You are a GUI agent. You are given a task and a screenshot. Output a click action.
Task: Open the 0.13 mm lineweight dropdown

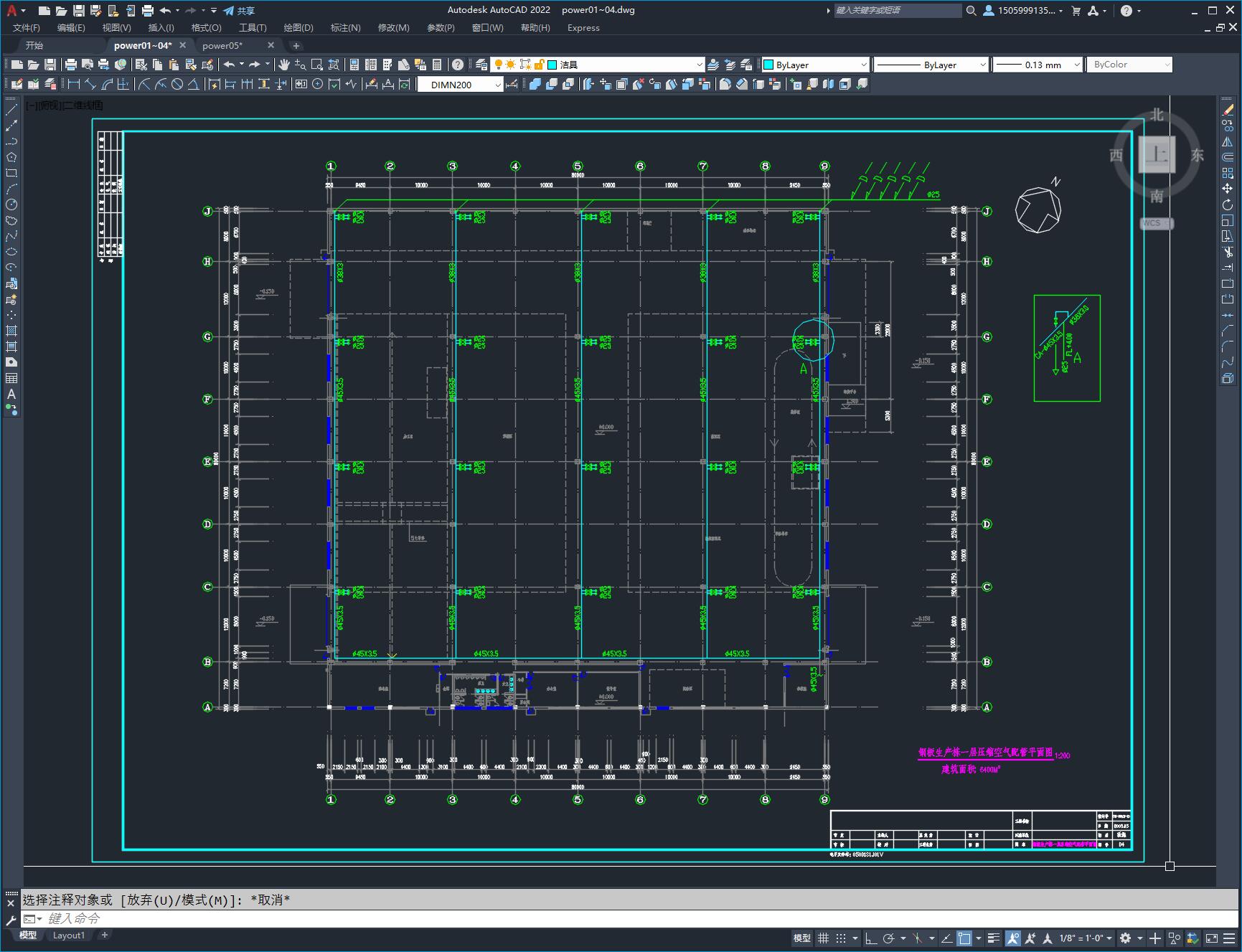point(1038,65)
